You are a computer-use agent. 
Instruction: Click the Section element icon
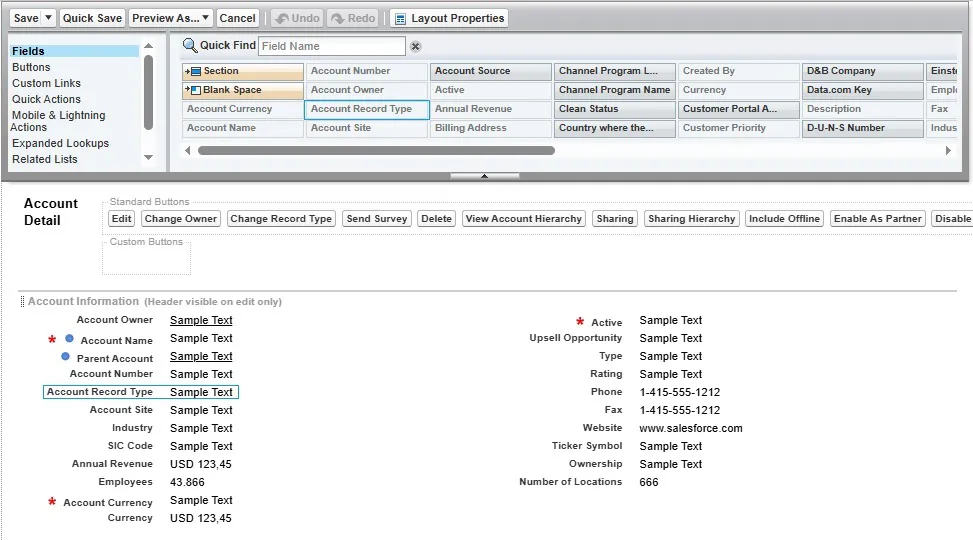(193, 71)
